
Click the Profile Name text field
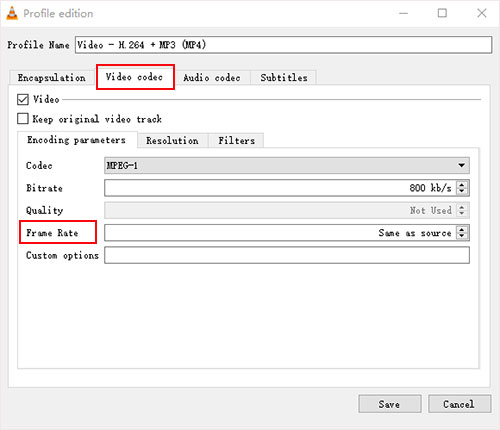pyautogui.click(x=283, y=45)
